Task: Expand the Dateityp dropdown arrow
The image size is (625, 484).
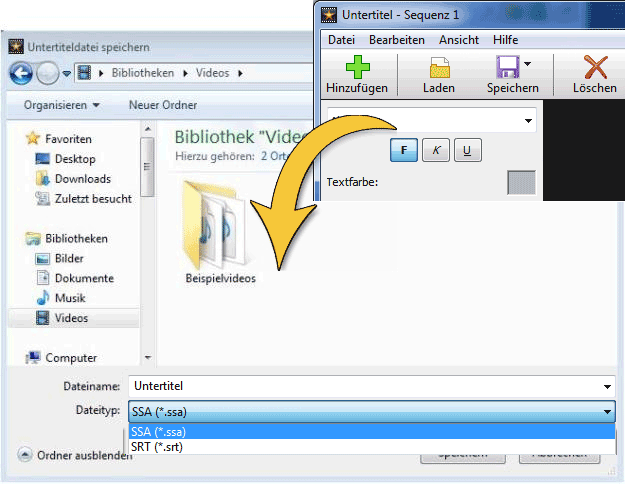Action: (607, 411)
